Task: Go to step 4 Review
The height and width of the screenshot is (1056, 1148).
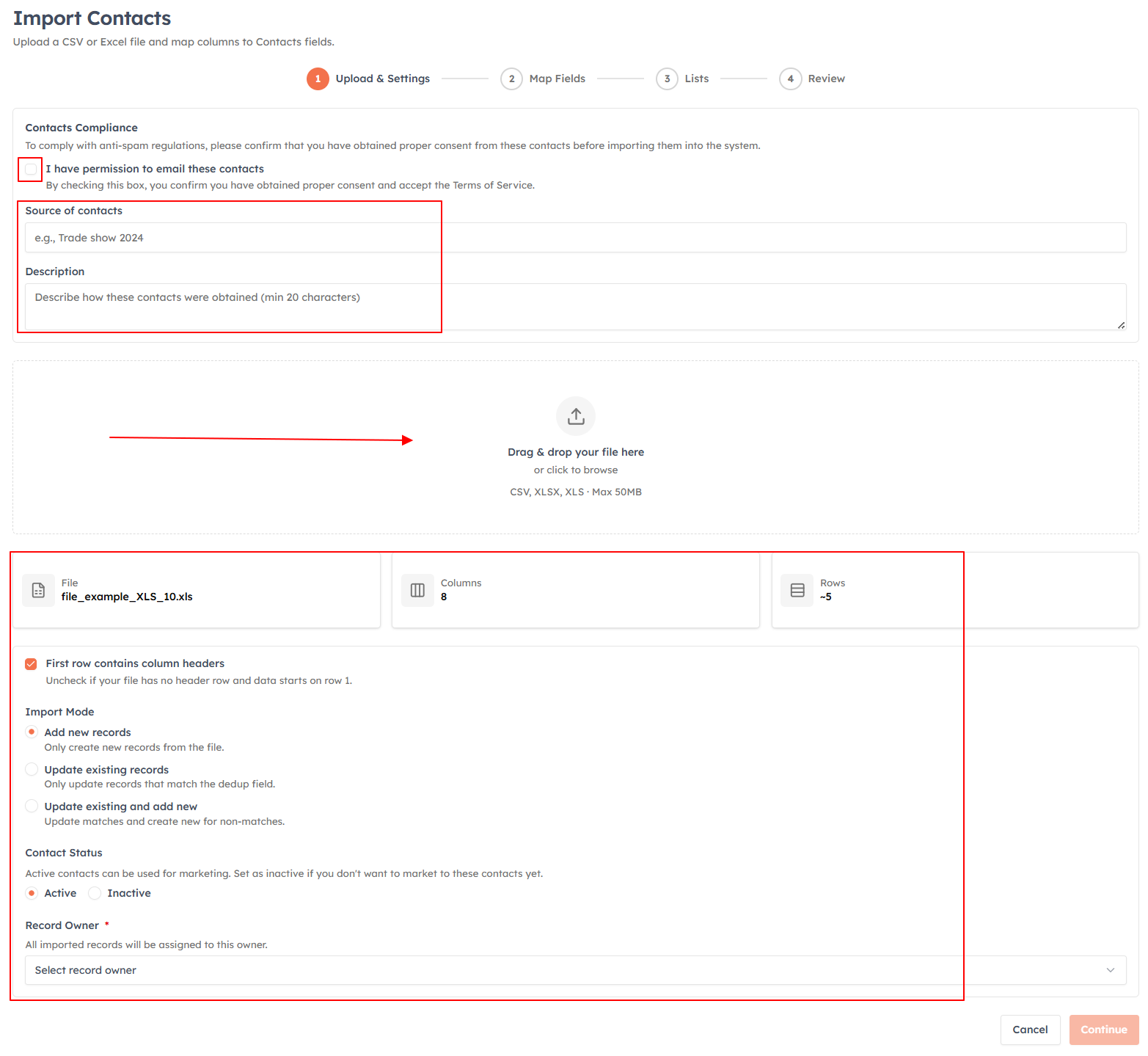Action: coord(812,79)
